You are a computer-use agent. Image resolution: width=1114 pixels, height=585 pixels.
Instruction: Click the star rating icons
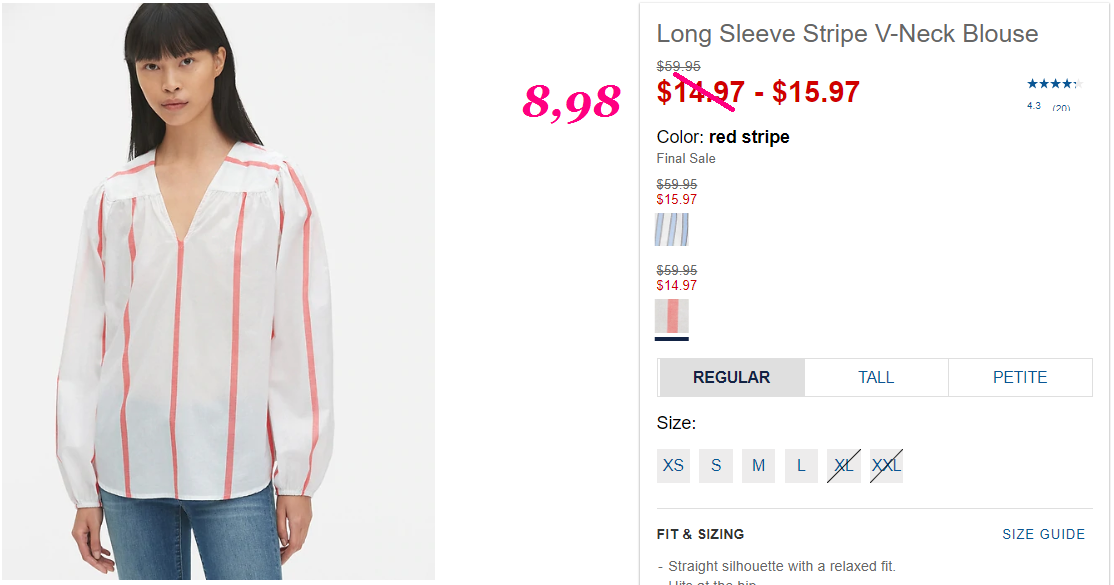click(1054, 84)
